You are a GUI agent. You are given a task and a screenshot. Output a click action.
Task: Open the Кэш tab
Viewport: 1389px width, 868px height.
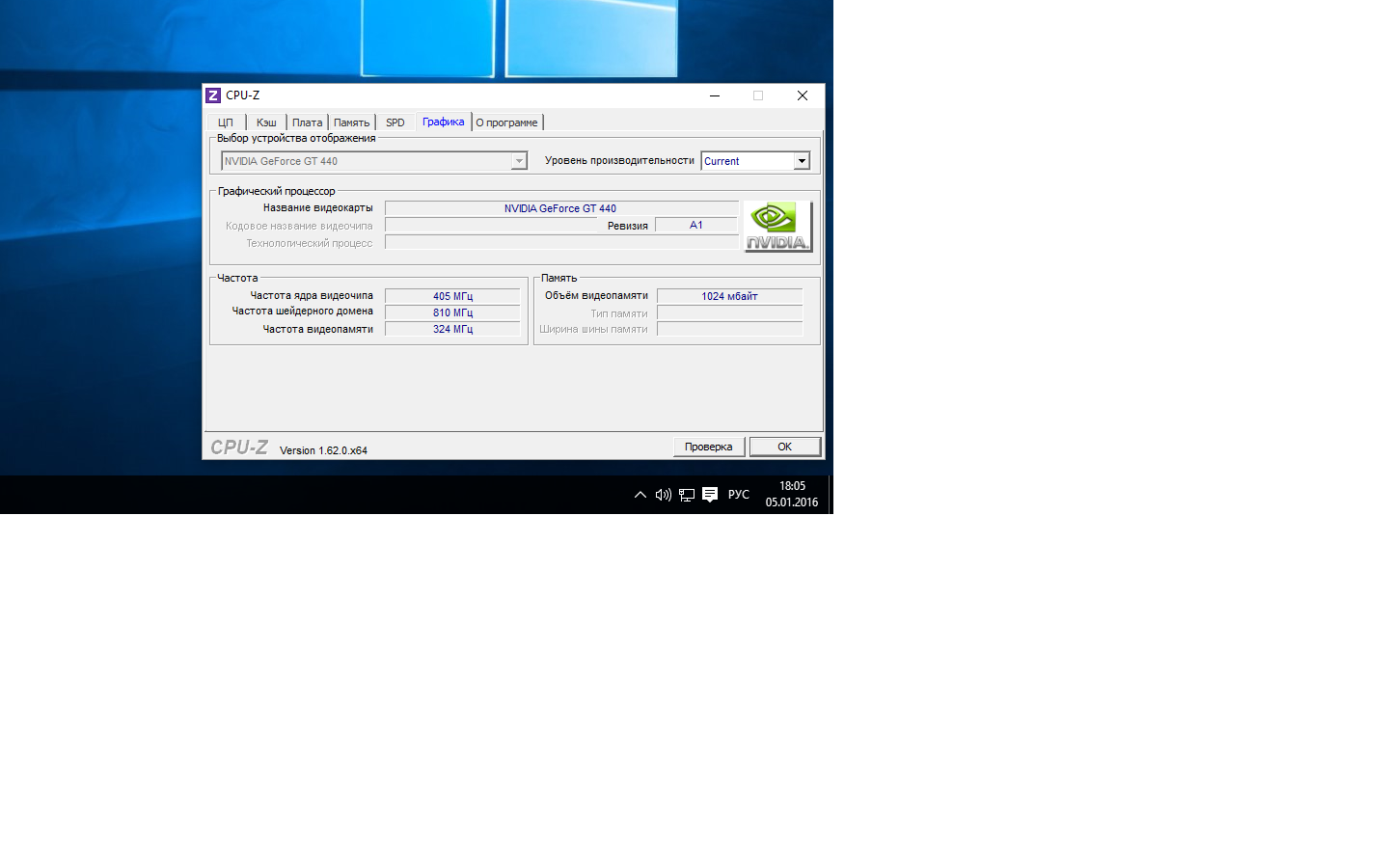point(266,122)
